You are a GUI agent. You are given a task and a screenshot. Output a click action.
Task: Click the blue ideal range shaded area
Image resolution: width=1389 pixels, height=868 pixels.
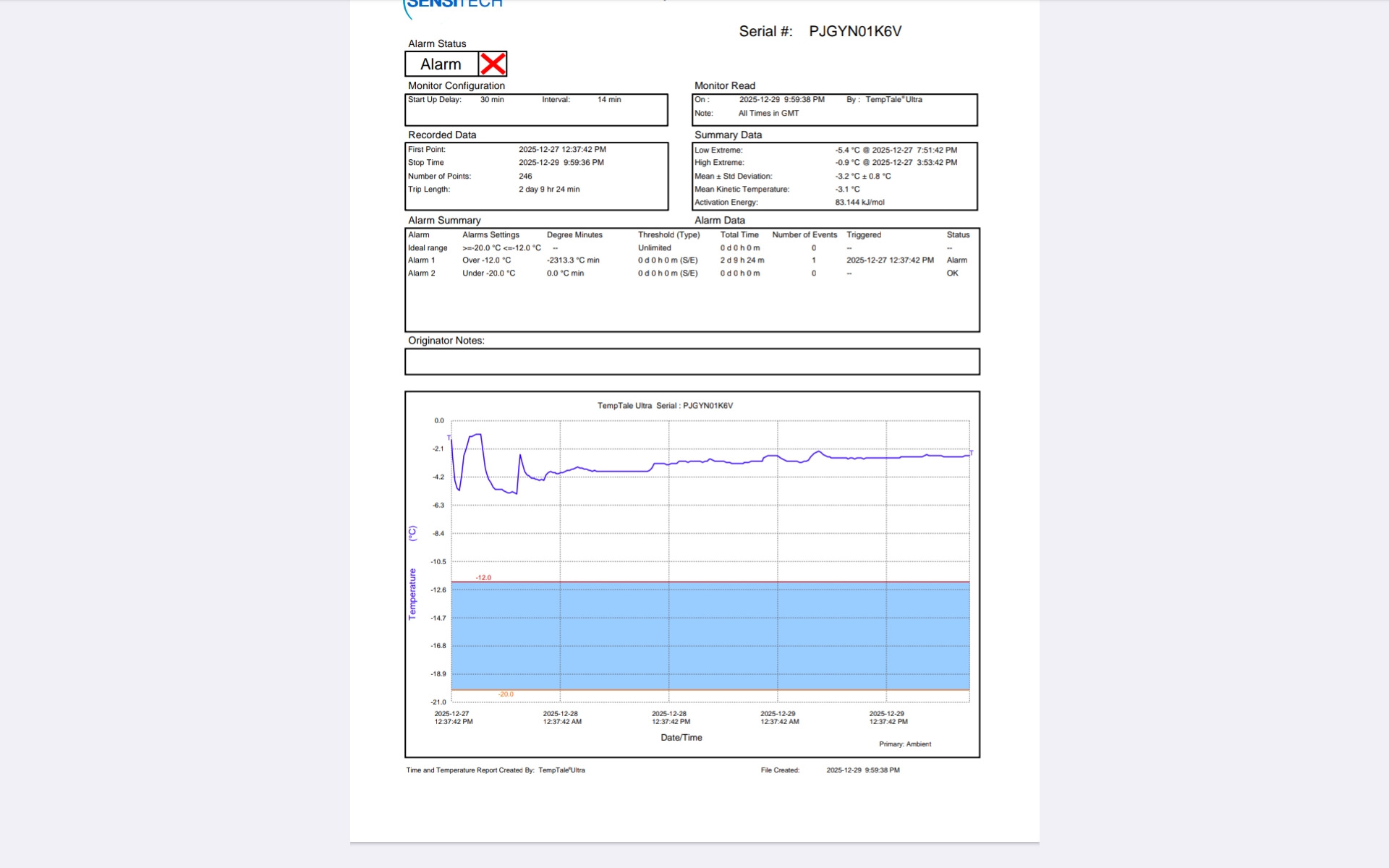[709, 635]
